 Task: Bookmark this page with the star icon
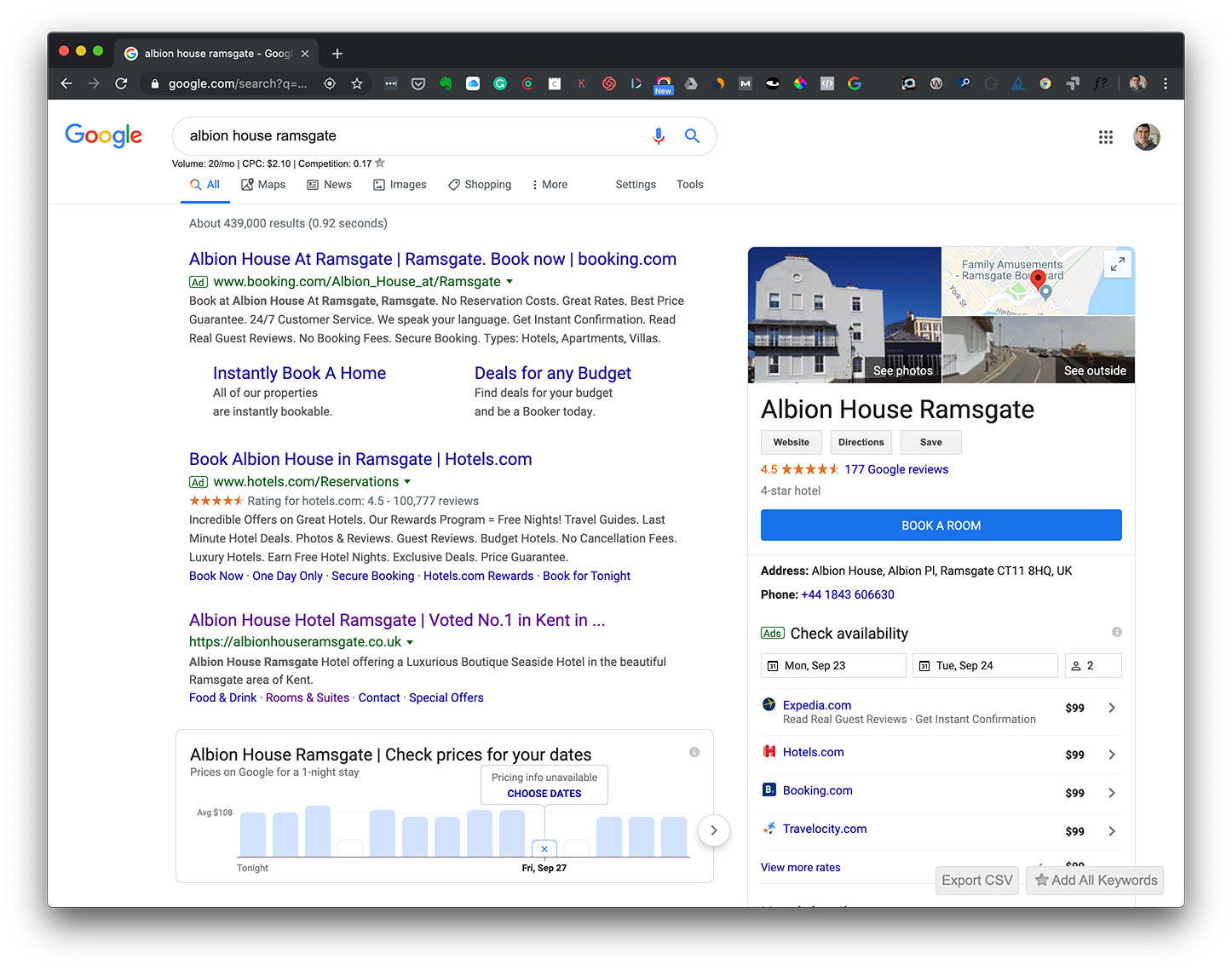click(x=357, y=83)
